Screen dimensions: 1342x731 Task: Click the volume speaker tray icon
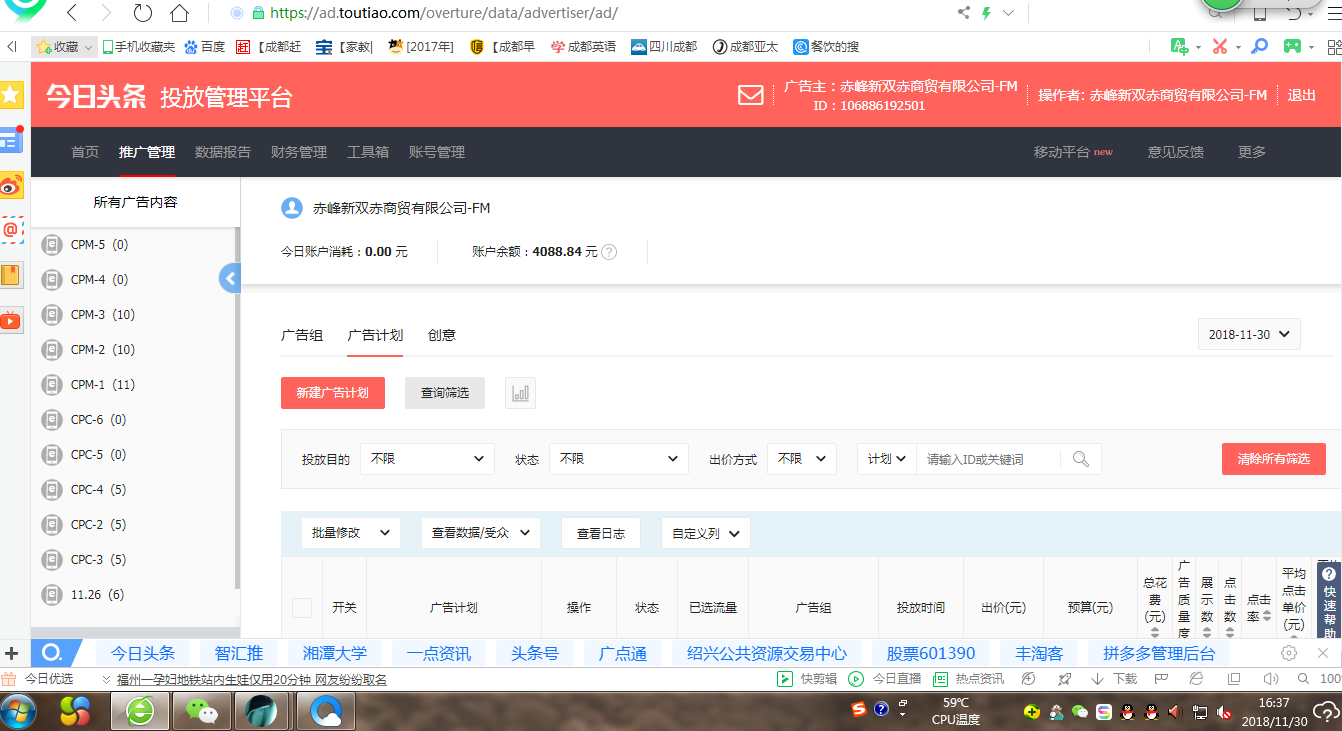coord(1175,712)
